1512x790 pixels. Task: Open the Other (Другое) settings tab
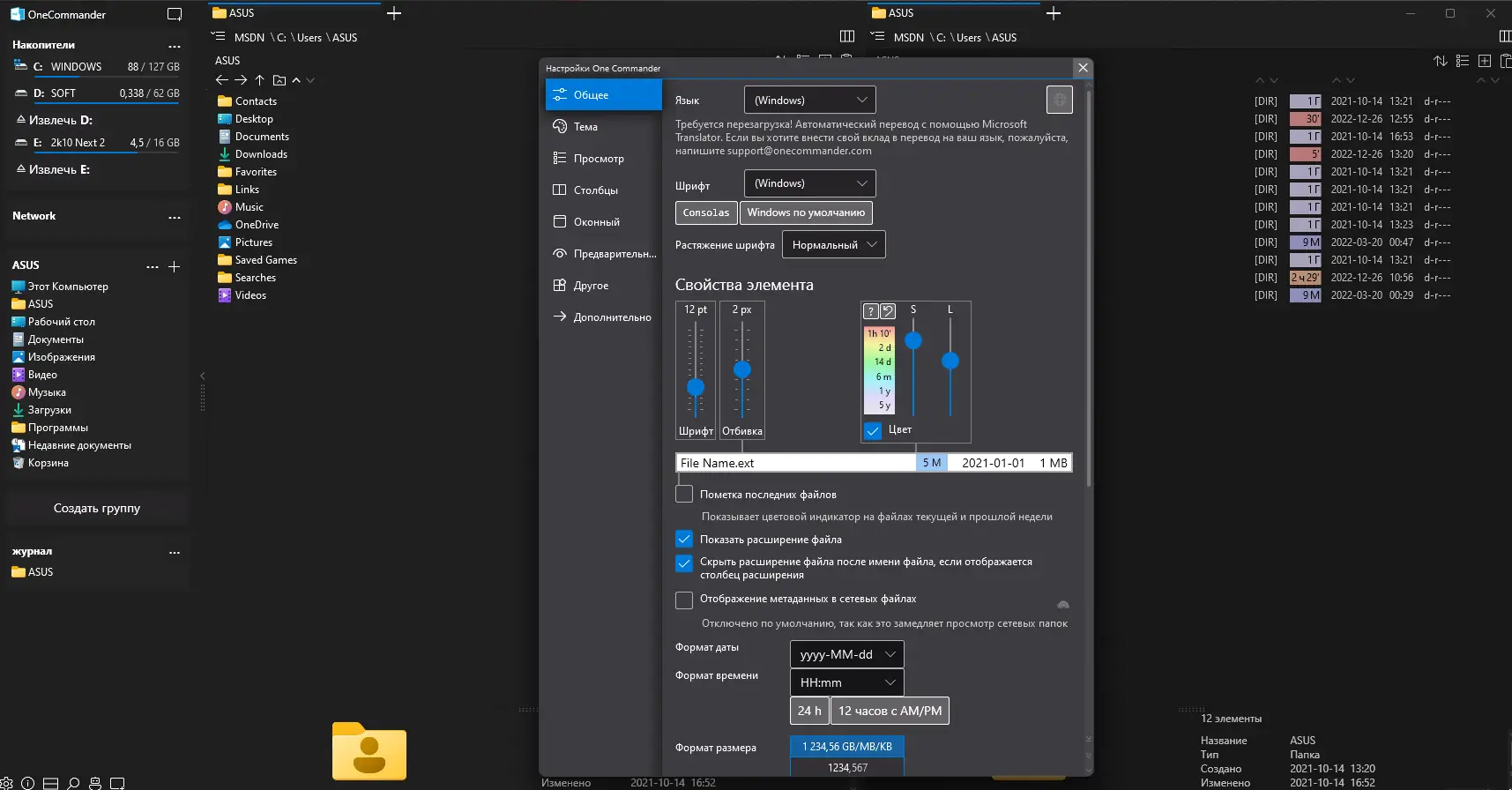click(604, 285)
